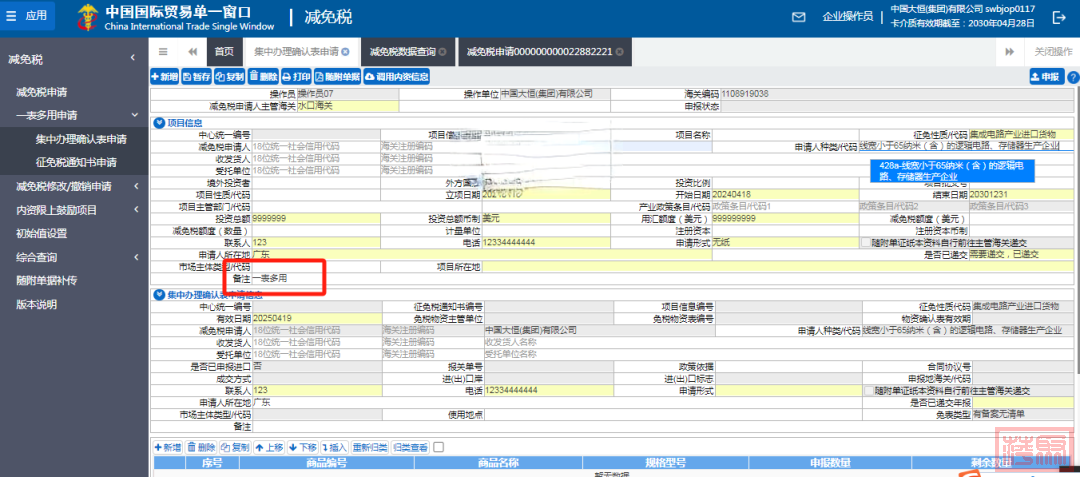Collapse the 减免税 sidebar header
Image resolution: width=1080 pixels, height=477 pixels.
(133, 59)
